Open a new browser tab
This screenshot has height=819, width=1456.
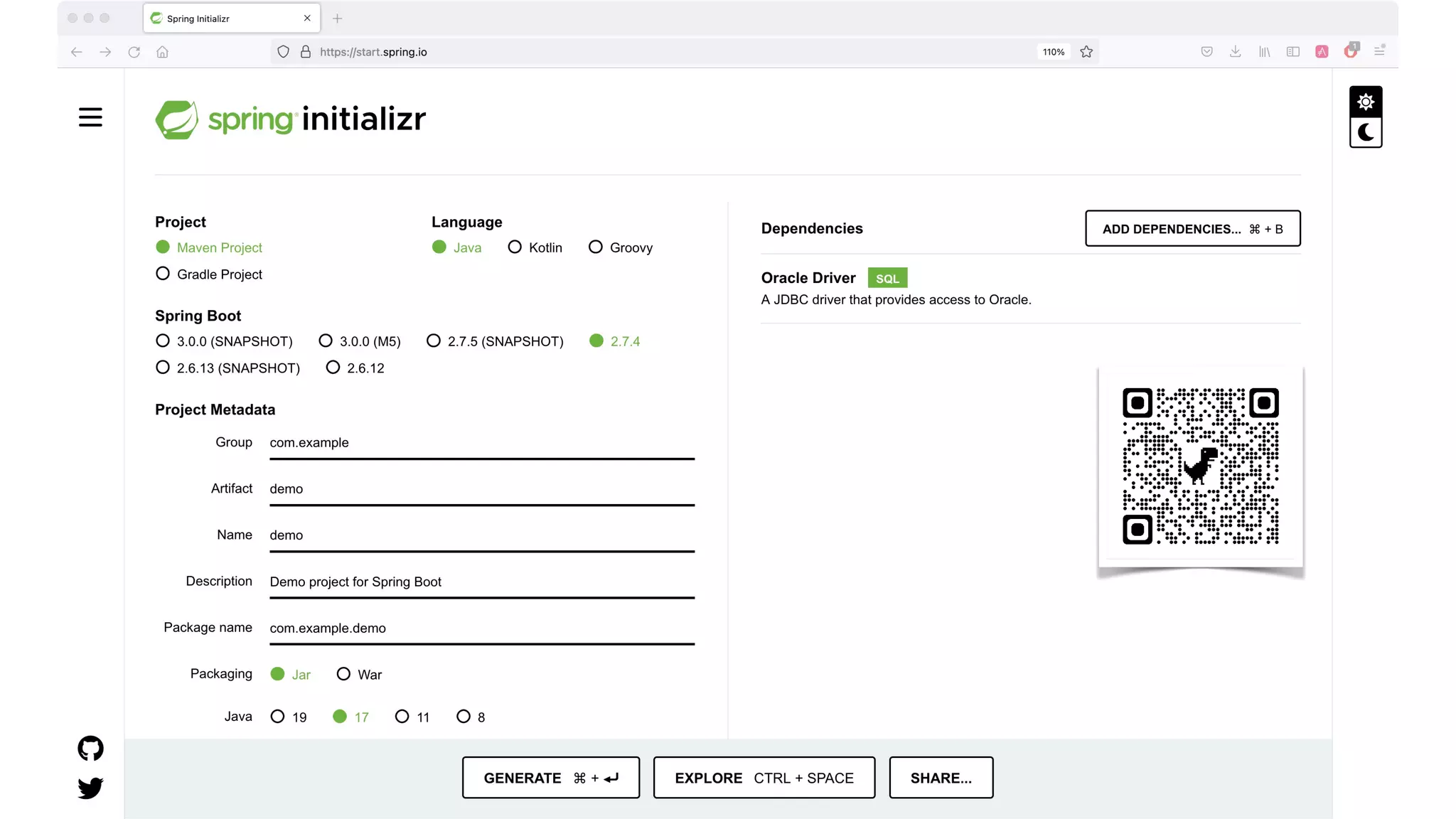pos(338,18)
